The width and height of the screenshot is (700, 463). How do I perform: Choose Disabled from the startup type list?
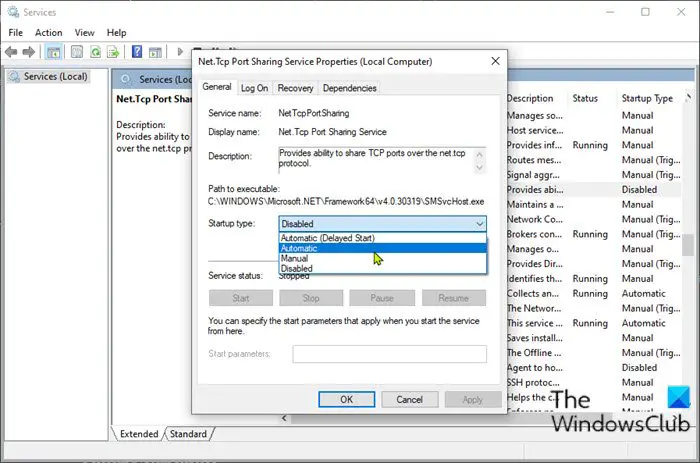[x=383, y=268]
